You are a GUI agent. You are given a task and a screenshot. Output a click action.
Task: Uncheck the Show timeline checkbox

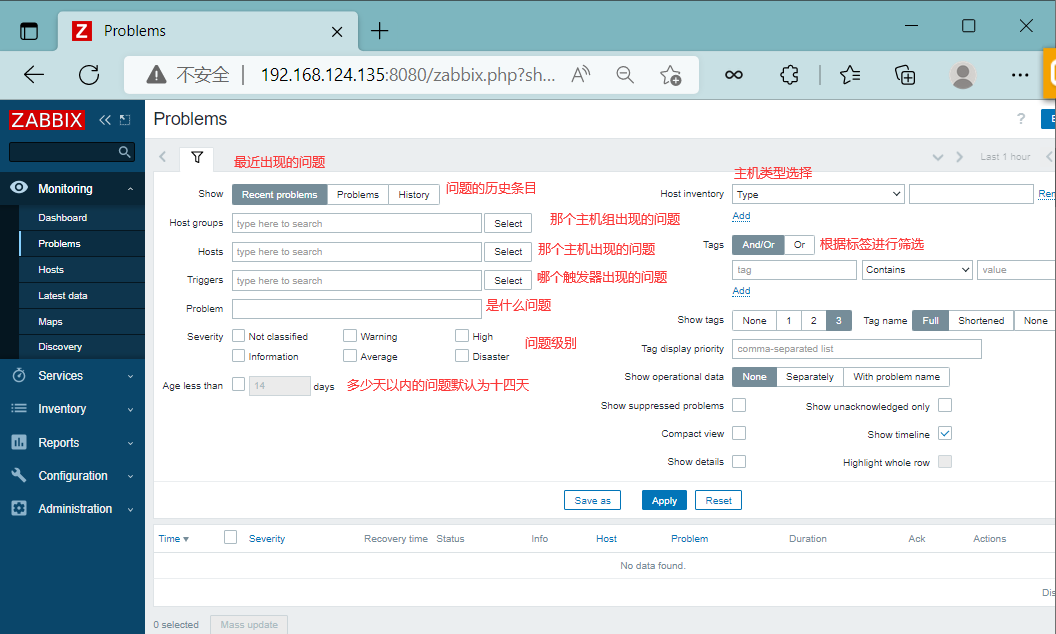pos(945,434)
